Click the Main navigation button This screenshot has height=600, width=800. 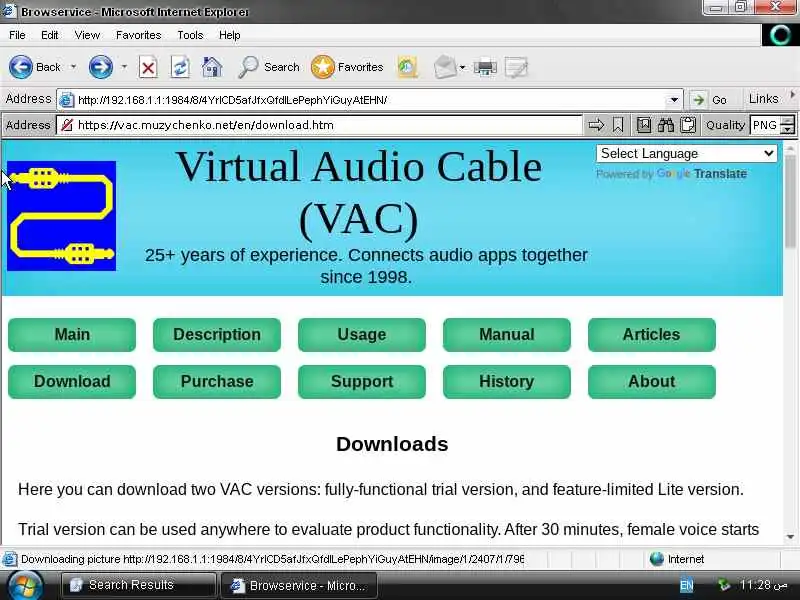[72, 335]
